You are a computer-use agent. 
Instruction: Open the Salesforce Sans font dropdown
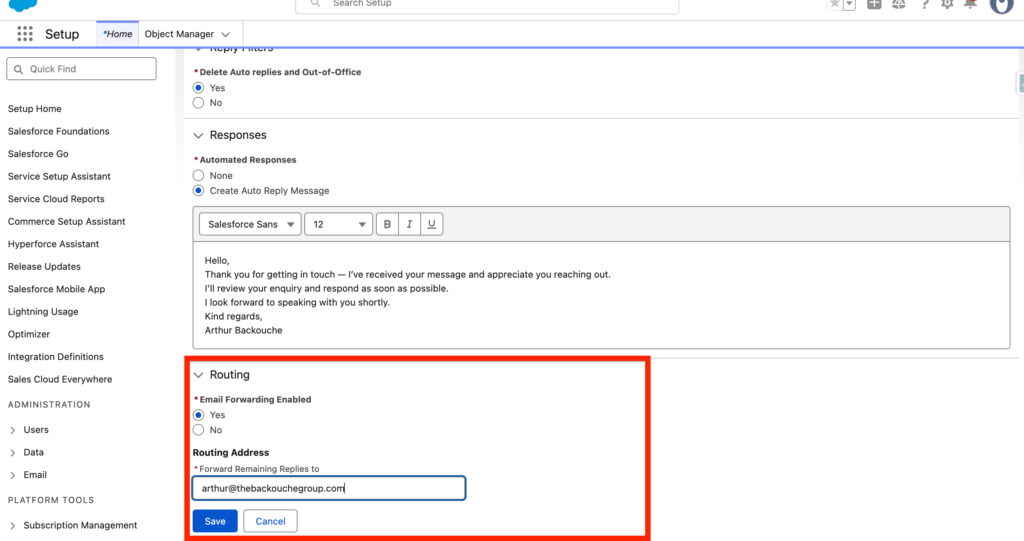(250, 225)
